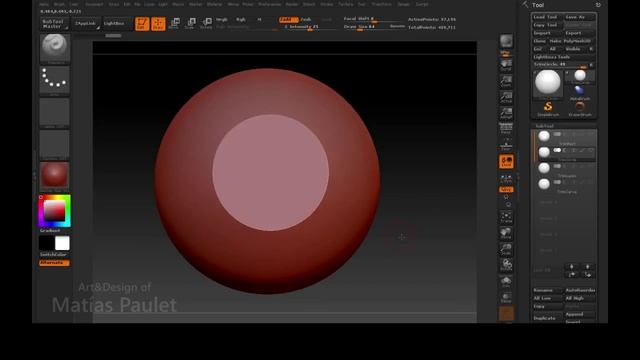Click the Actual size icon
Image resolution: width=640 pixels, height=360 pixels.
506,97
